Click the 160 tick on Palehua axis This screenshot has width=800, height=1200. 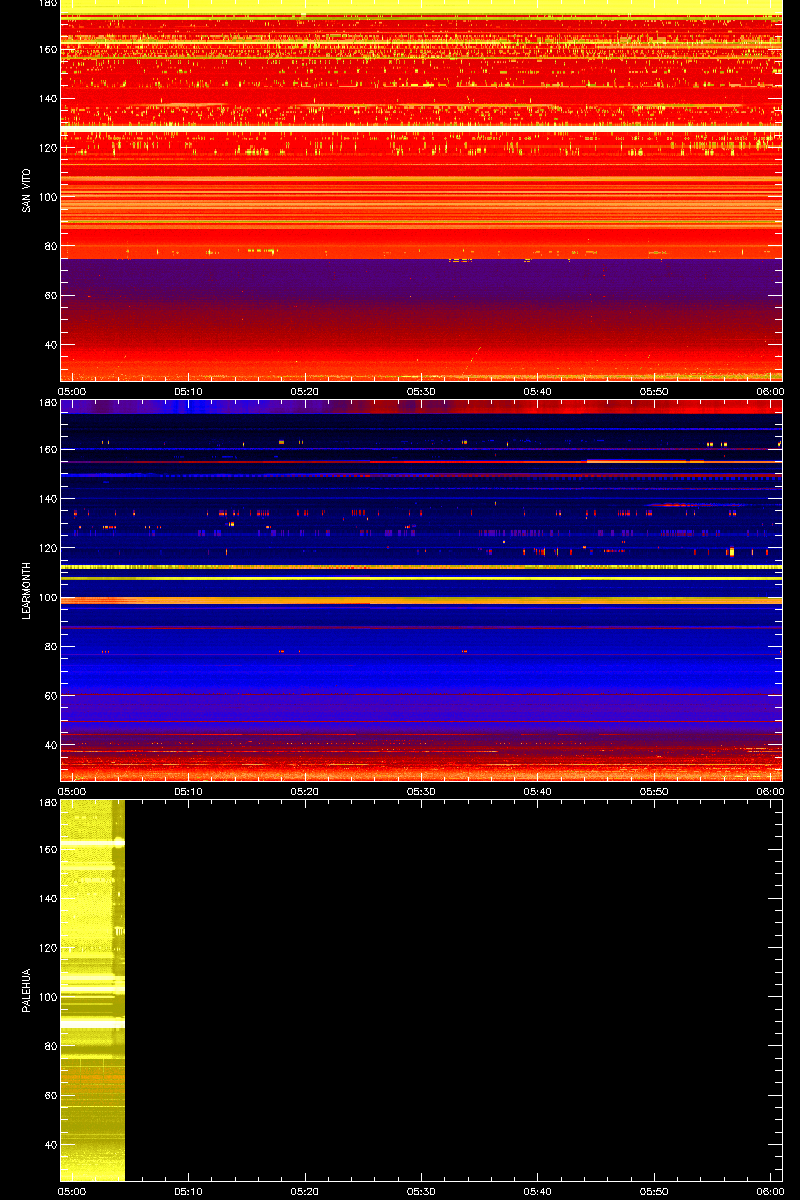pos(47,849)
